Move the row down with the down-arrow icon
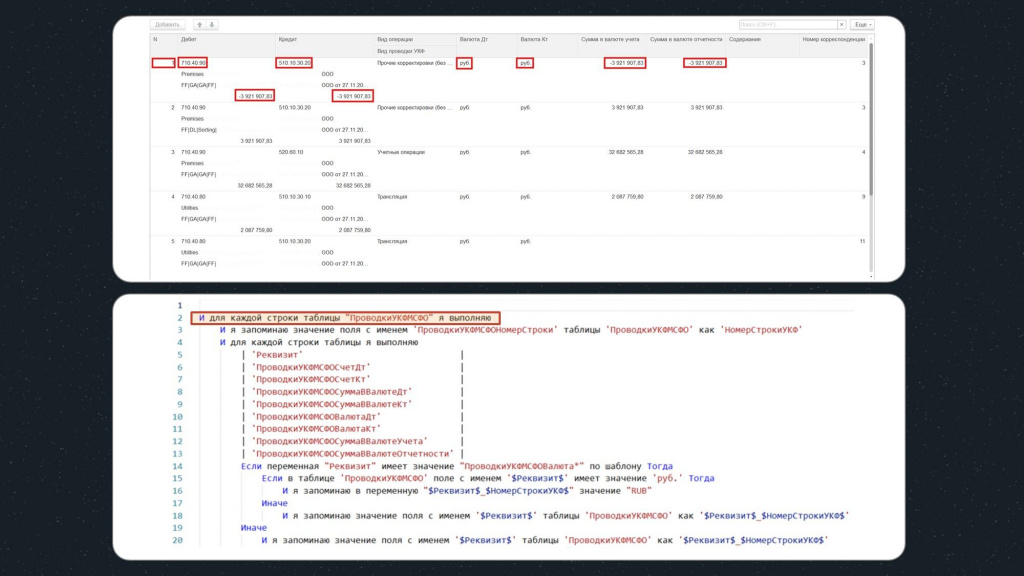The image size is (1024, 576). coord(212,25)
